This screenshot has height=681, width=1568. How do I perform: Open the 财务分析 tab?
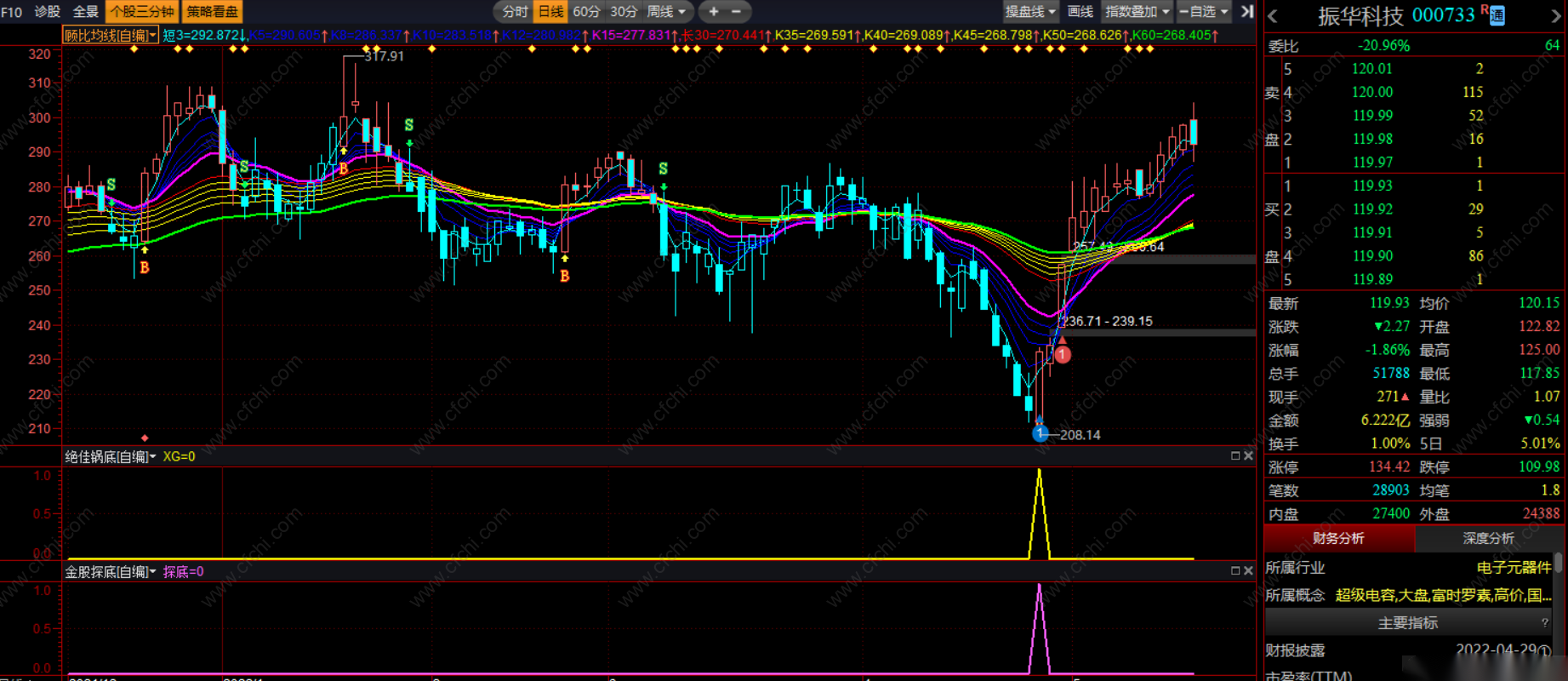[1338, 538]
